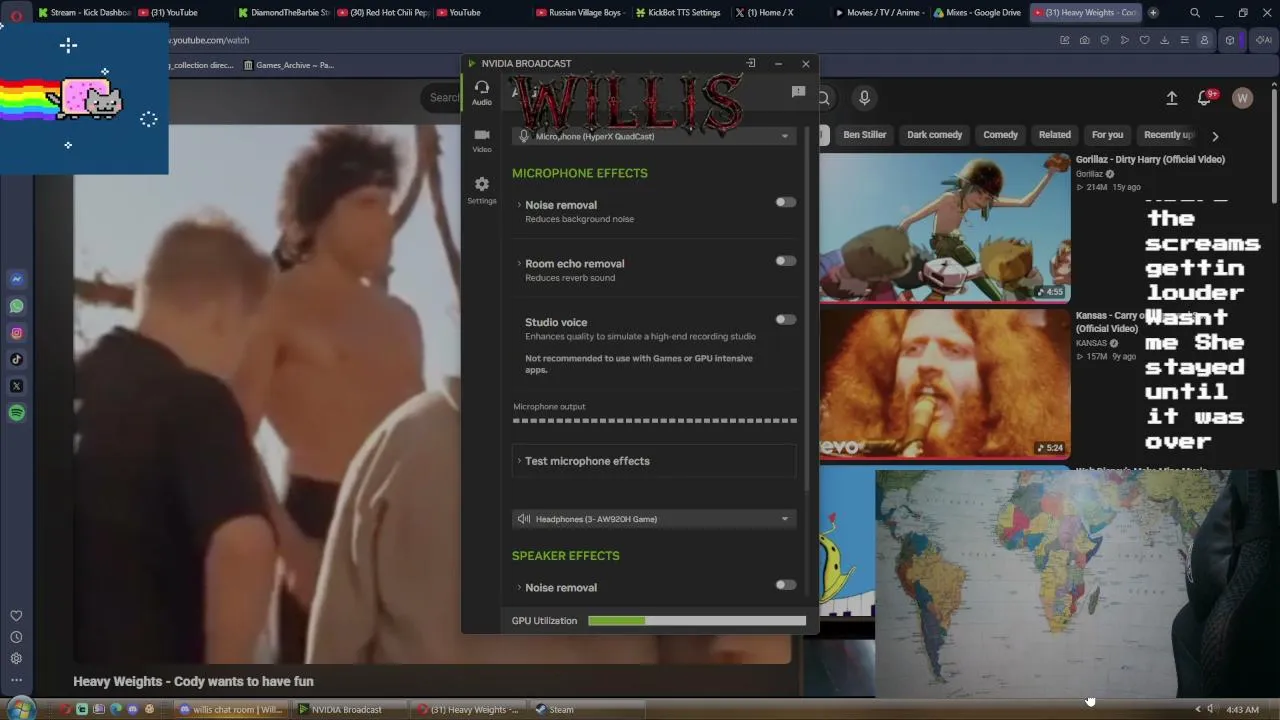The image size is (1280, 720).
Task: Switch to Red Hot Chili Peppers browser tab
Action: pos(383,13)
